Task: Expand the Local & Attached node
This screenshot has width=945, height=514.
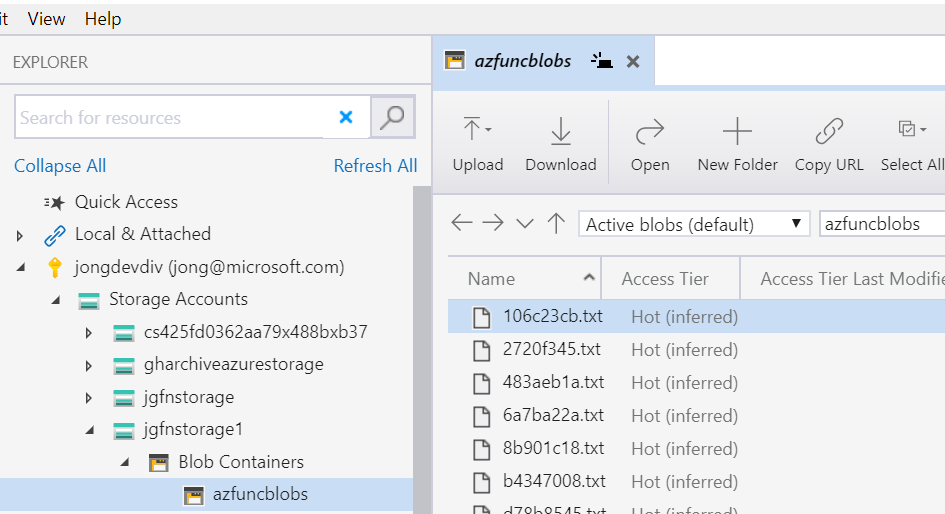Action: tap(20, 235)
